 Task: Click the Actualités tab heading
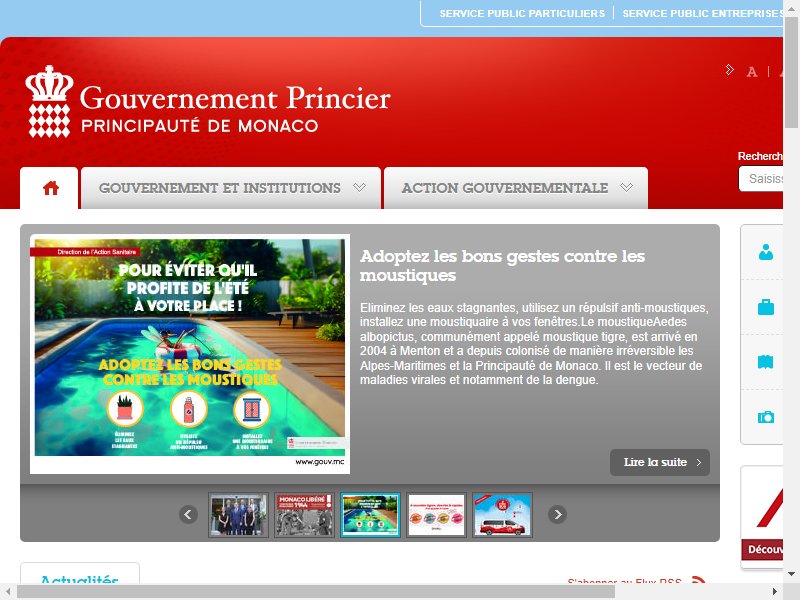click(80, 579)
